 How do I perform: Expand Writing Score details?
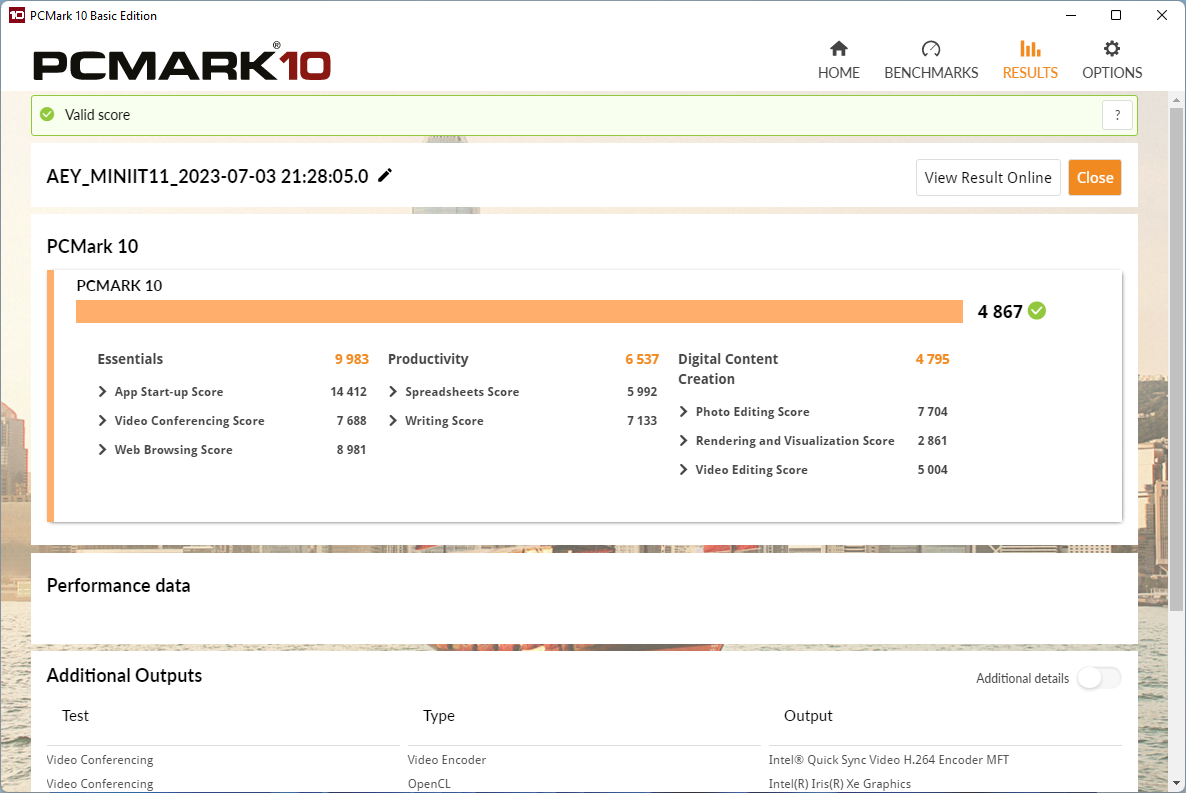pyautogui.click(x=393, y=420)
